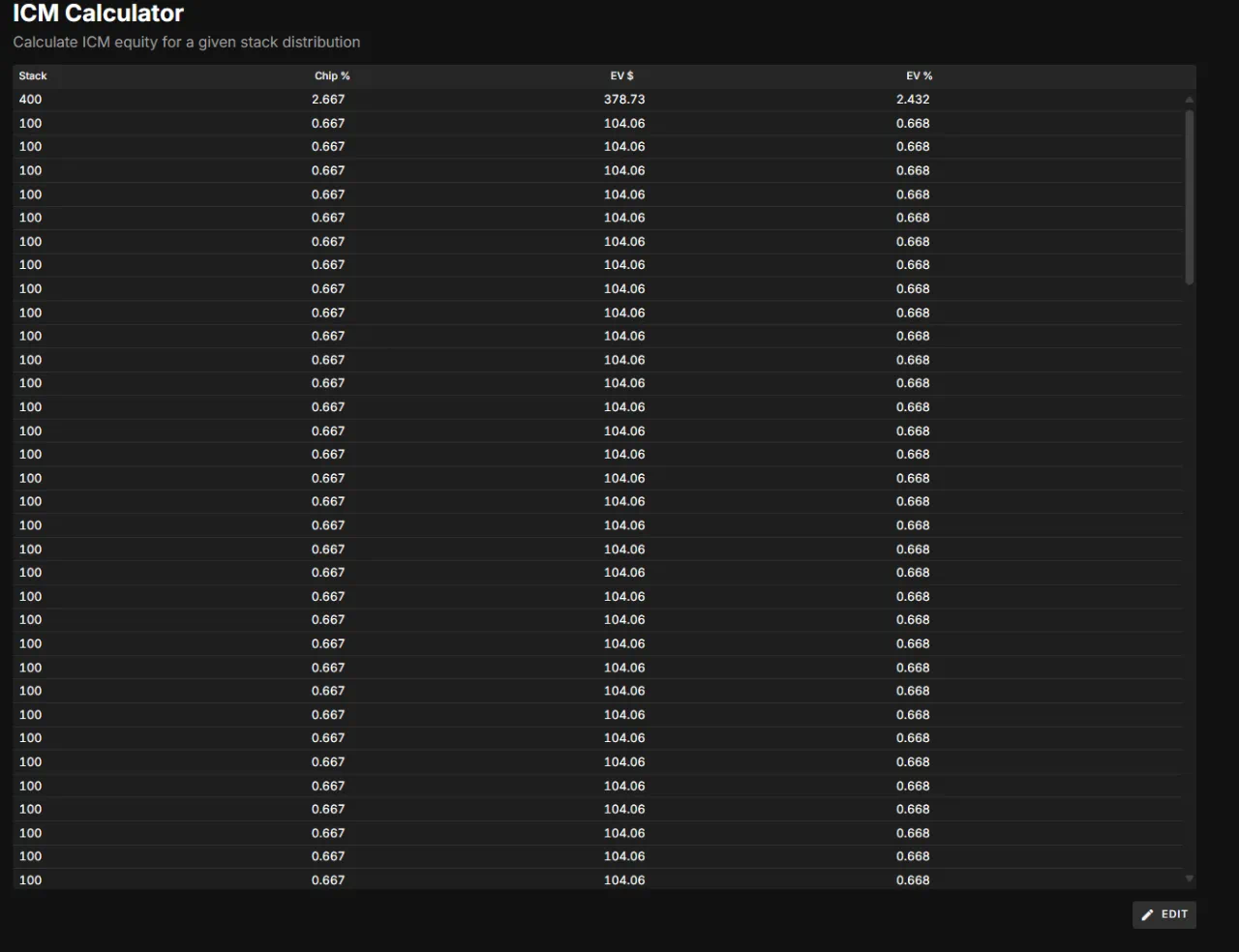The width and height of the screenshot is (1239, 952).
Task: Click the Calculate ICM equity description text
Action: (x=187, y=43)
